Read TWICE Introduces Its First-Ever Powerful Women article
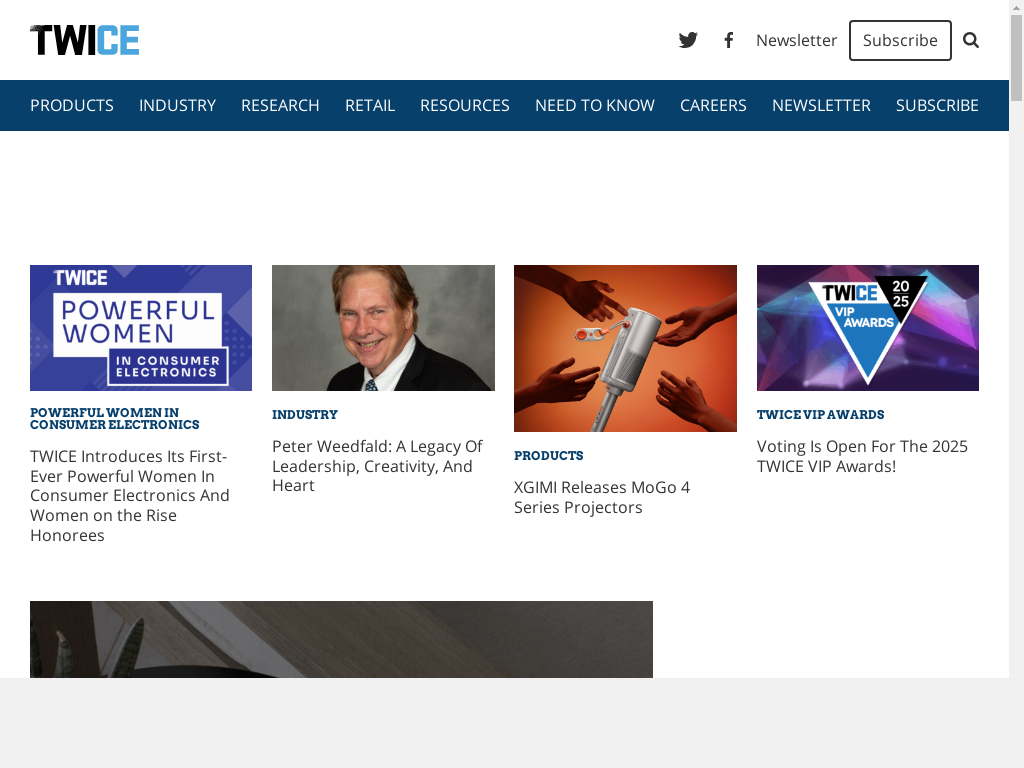1024x768 pixels. 130,496
